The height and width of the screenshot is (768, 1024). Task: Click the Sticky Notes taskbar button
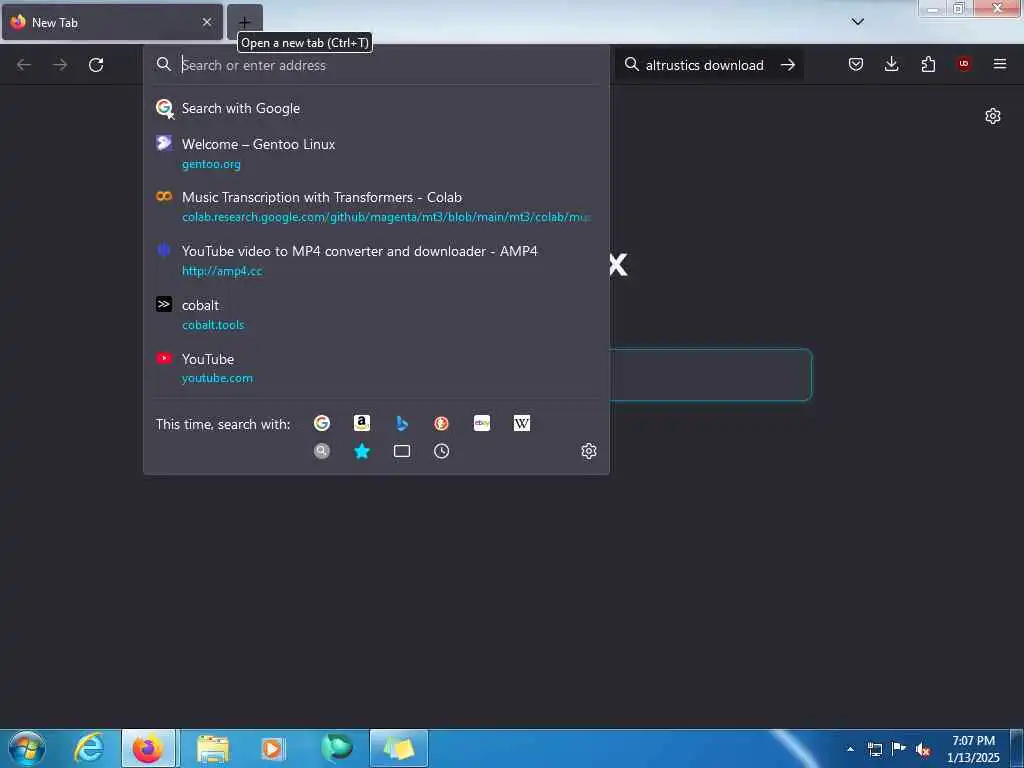click(x=399, y=748)
